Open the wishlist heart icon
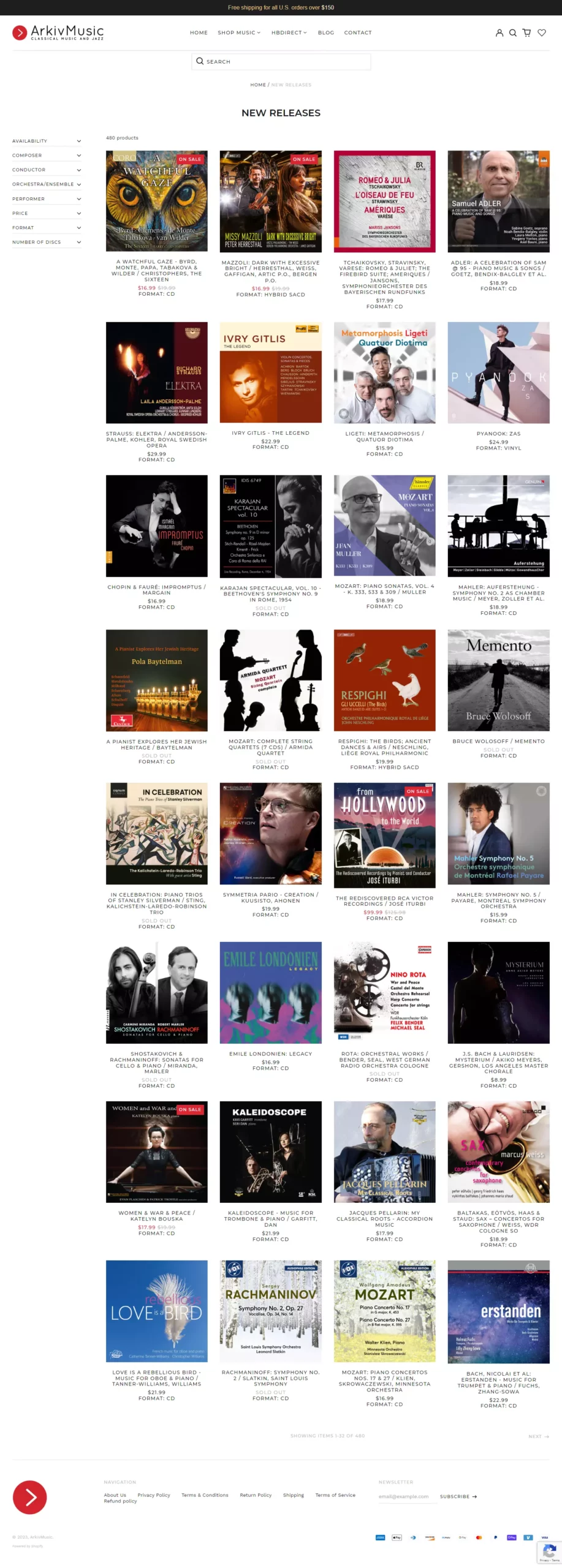Viewport: 562px width, 1568px height. [x=542, y=33]
